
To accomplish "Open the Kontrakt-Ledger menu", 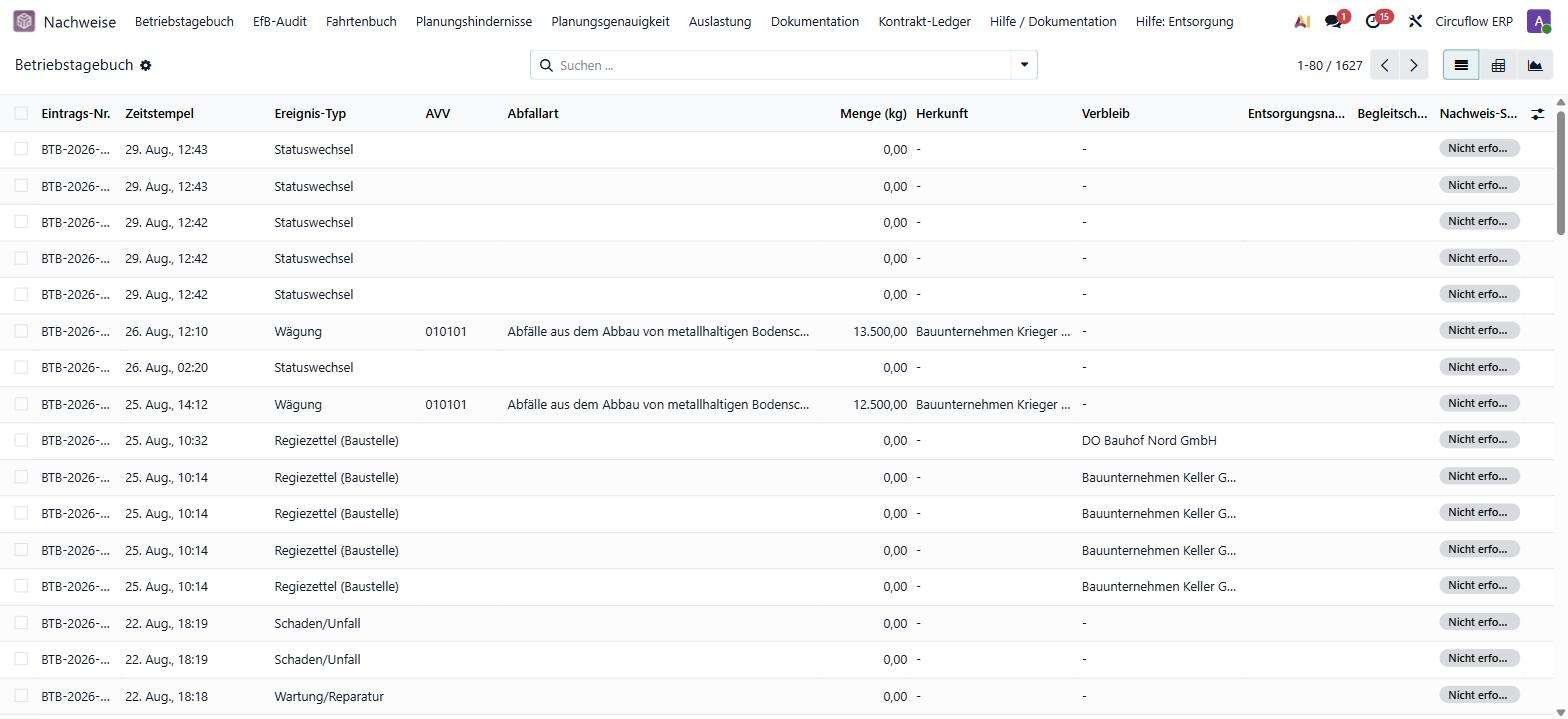I will pyautogui.click(x=925, y=21).
